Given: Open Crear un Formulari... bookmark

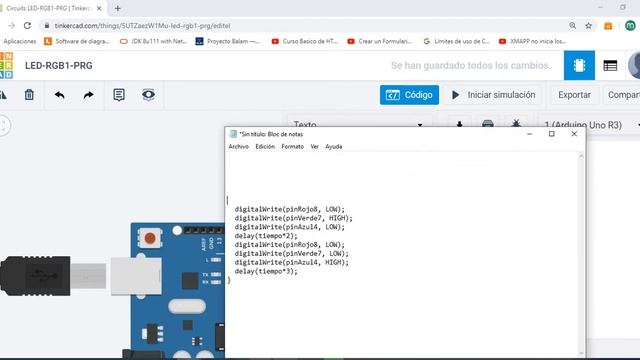Looking at the screenshot, I should (380, 41).
